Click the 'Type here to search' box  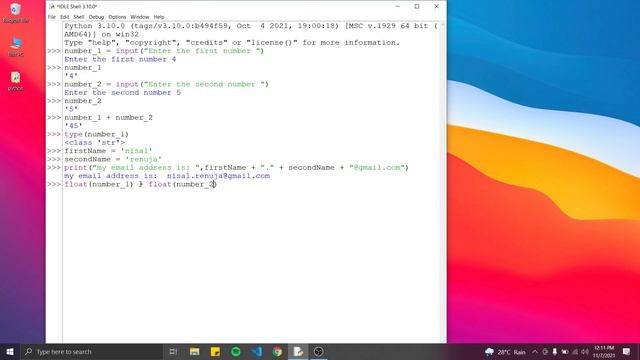[x=92, y=351]
